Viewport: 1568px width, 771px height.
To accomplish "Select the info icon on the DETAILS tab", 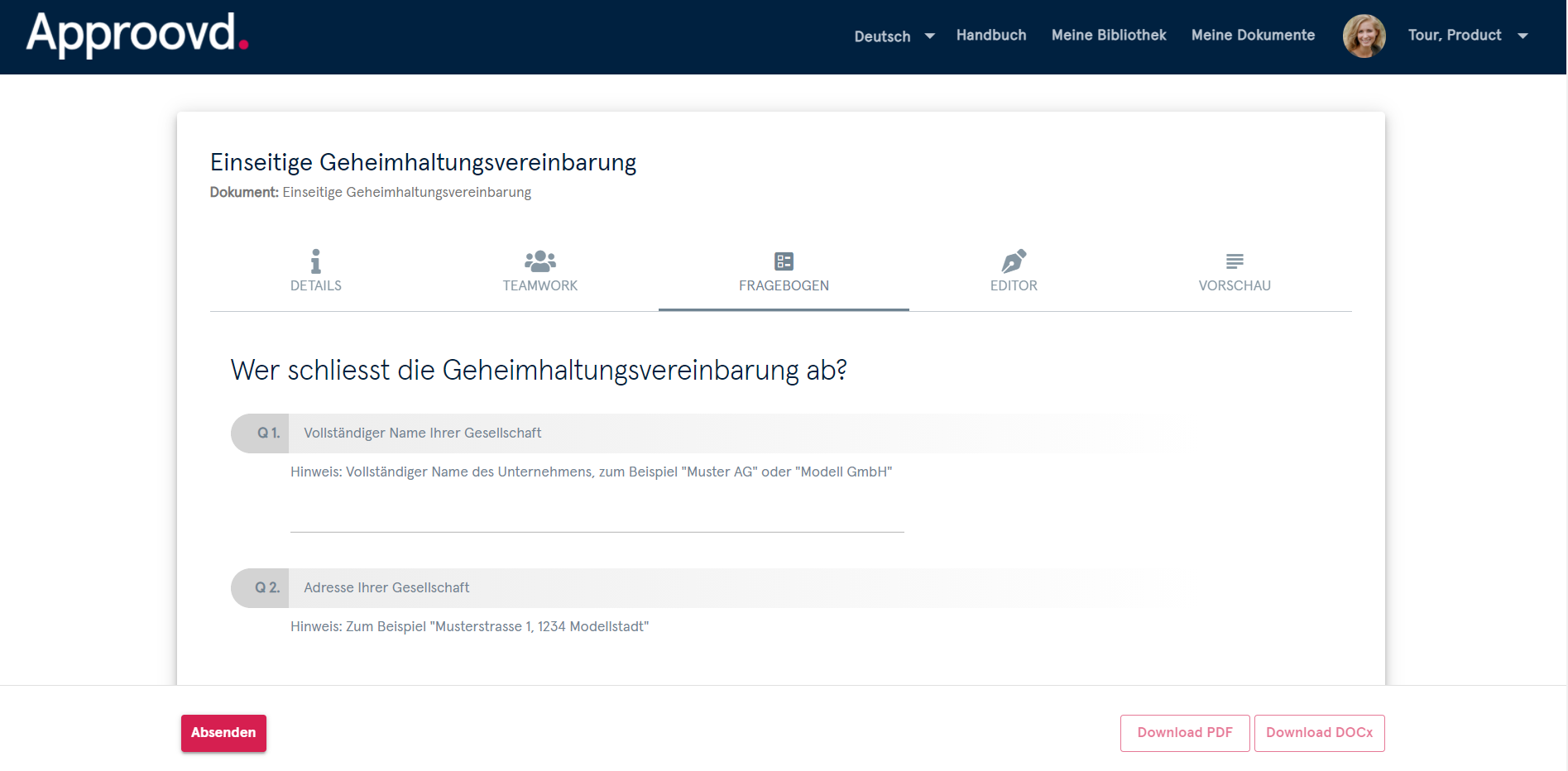I will (314, 260).
